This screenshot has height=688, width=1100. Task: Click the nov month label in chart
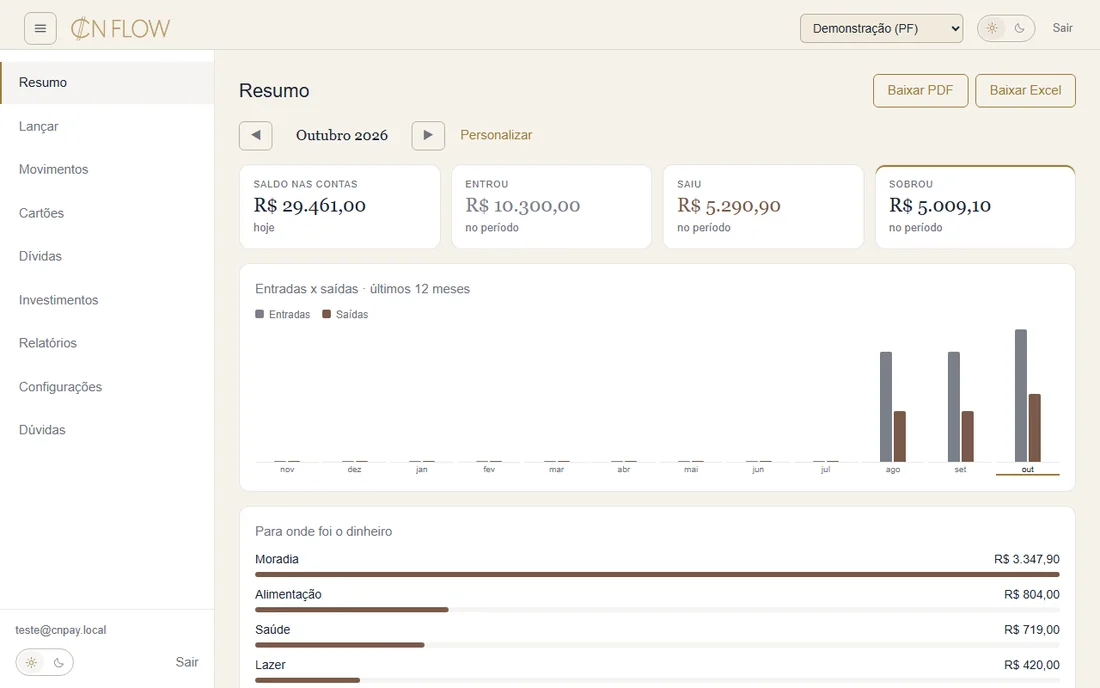(x=287, y=469)
